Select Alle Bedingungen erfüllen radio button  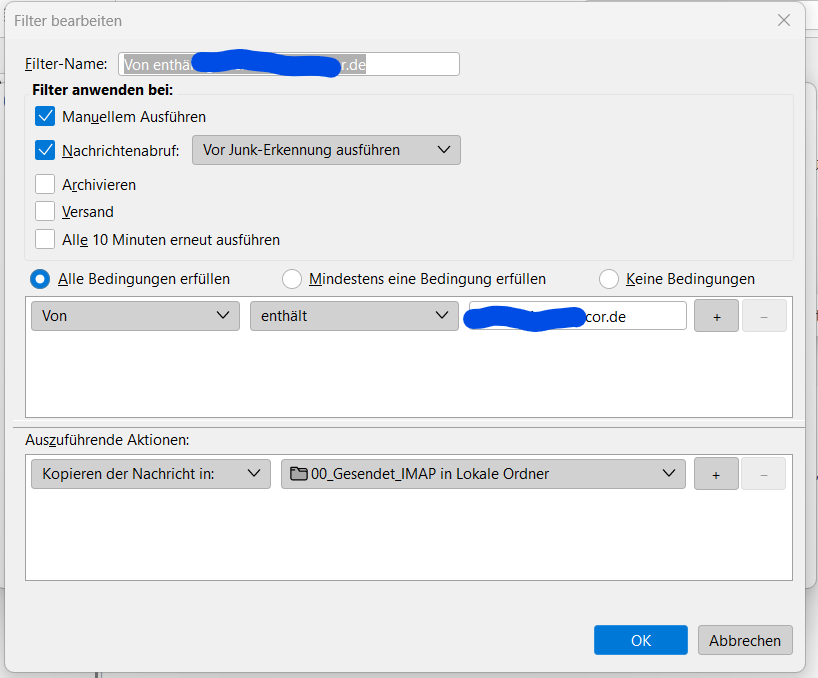40,279
